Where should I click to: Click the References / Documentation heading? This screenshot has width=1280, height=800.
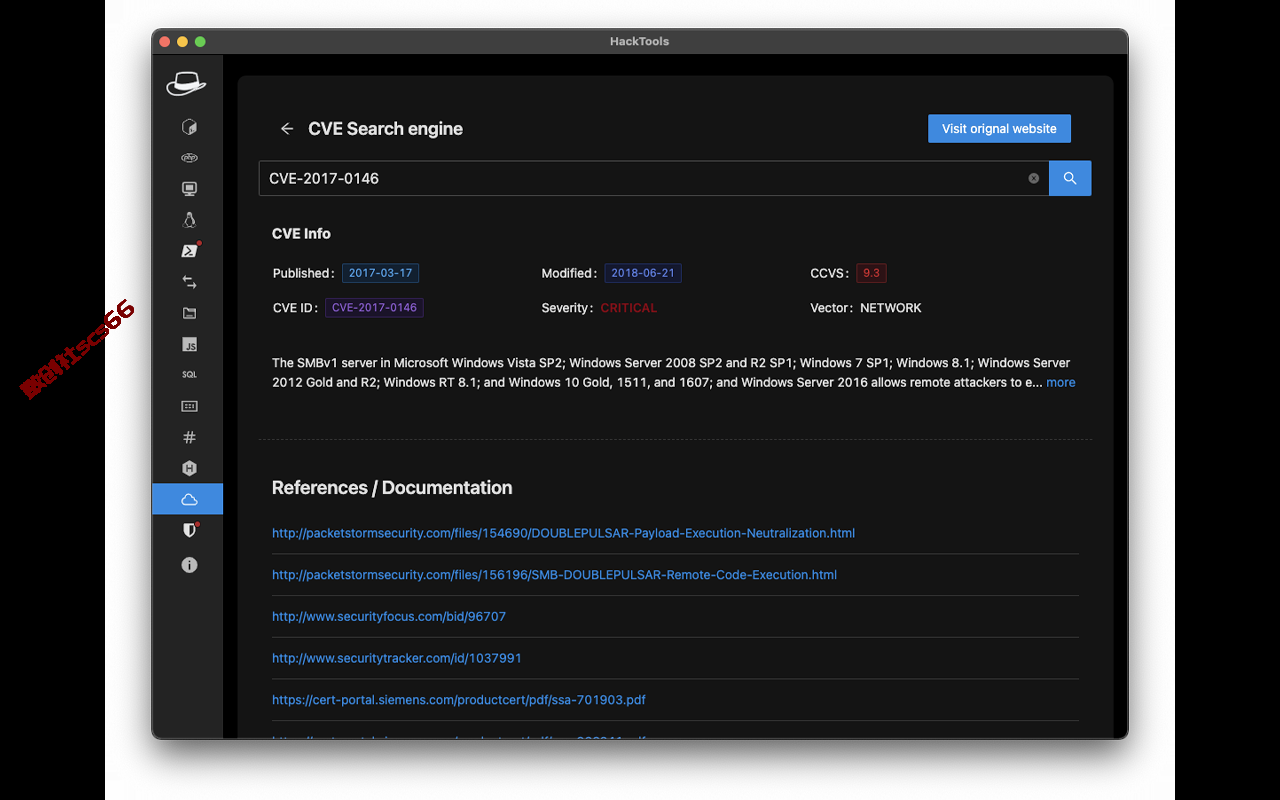[392, 488]
